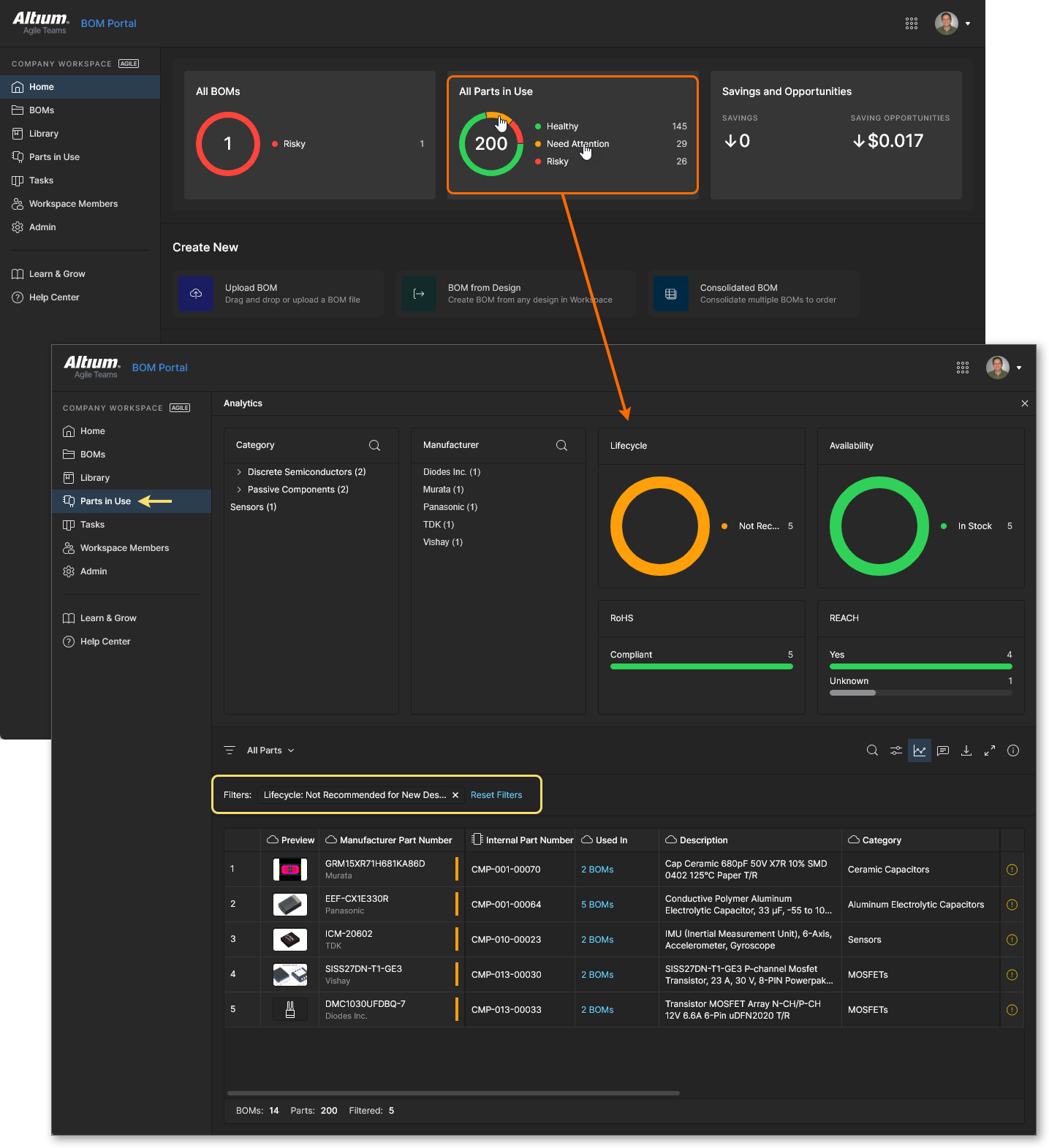Open the All Parts dropdown
The width and height of the screenshot is (1049, 1148).
[270, 750]
